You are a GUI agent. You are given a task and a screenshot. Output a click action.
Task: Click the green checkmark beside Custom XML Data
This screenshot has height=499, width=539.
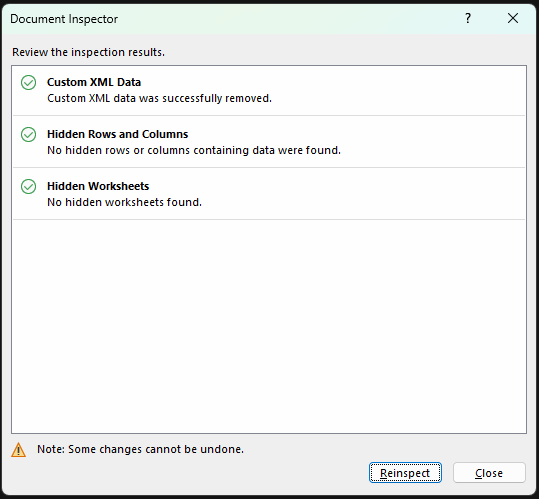click(28, 82)
